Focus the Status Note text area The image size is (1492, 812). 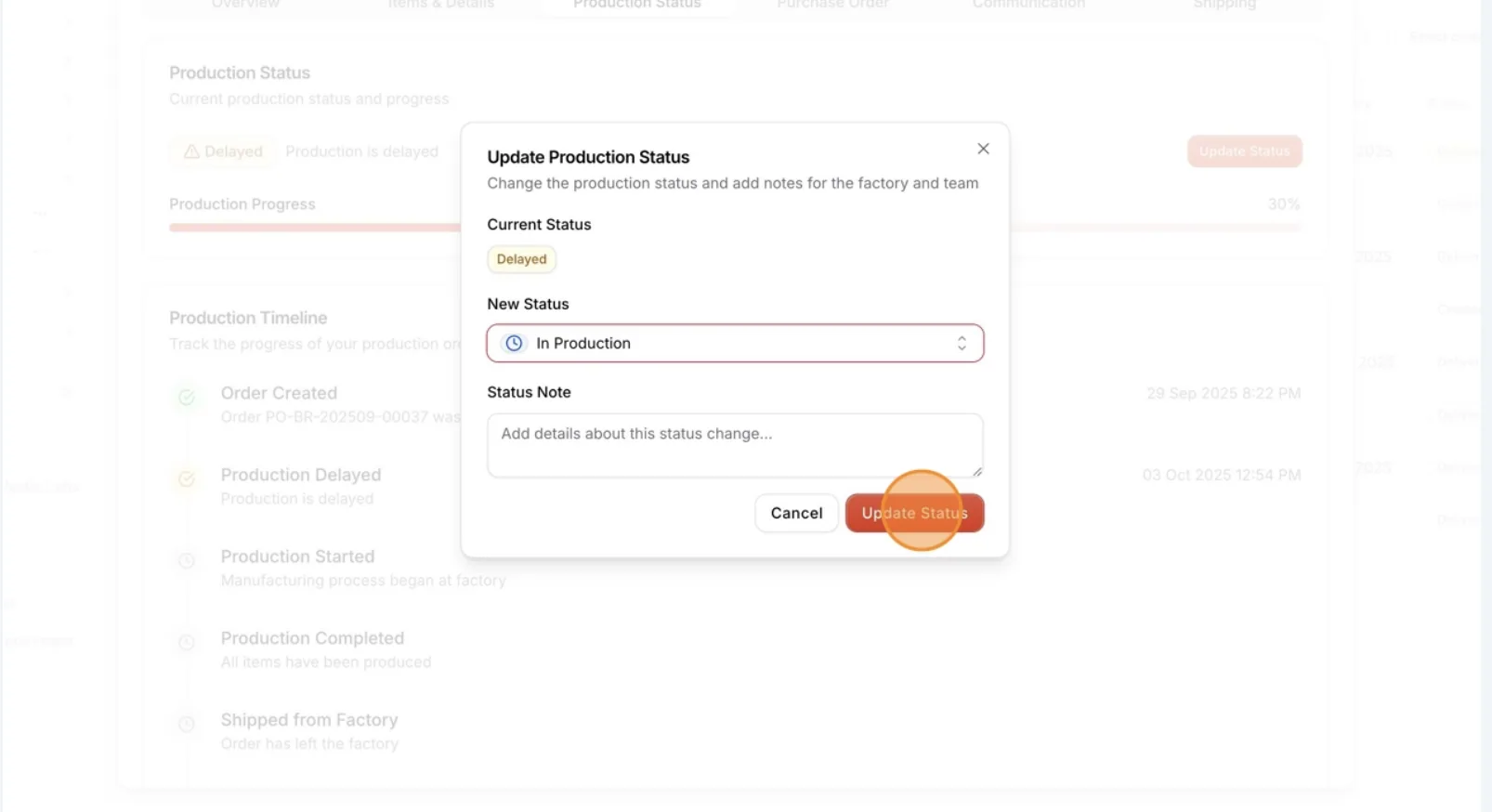point(735,445)
